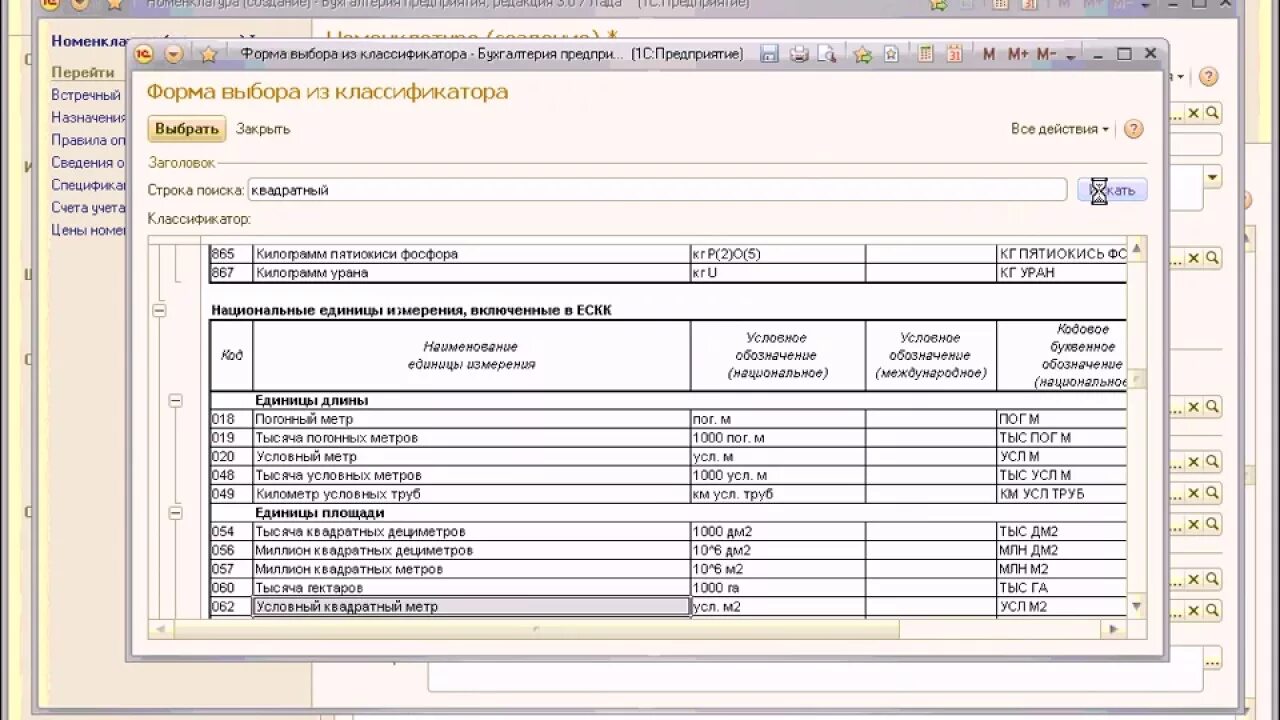Image resolution: width=1280 pixels, height=720 pixels.
Task: Click the favorites star icon in dialog title bar
Action: click(x=208, y=54)
